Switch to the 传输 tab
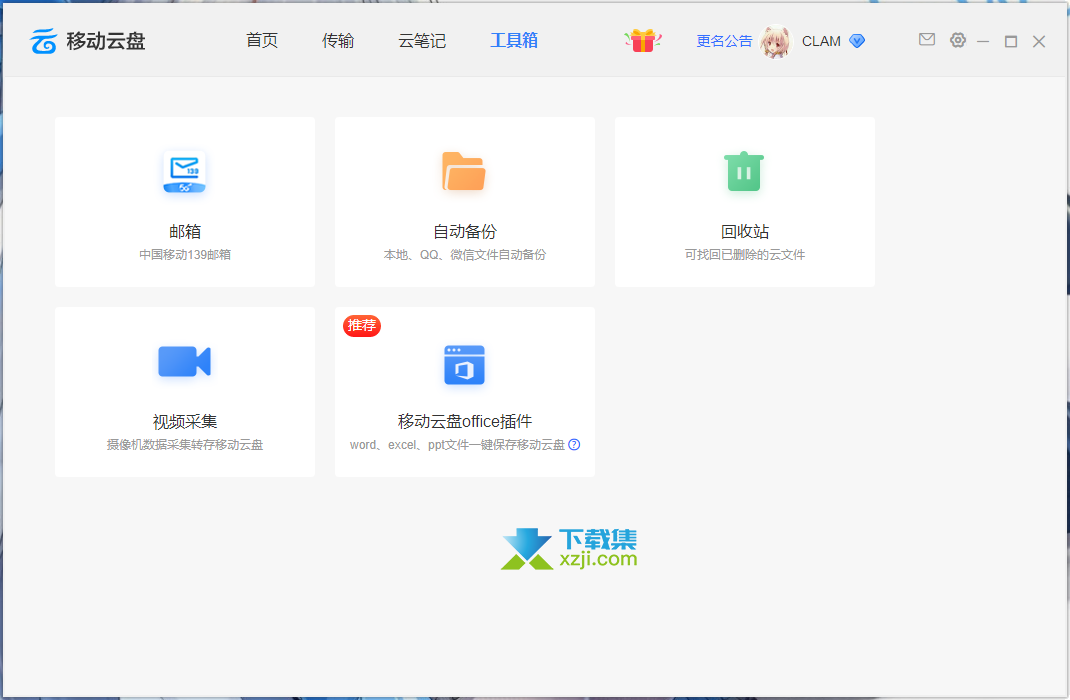Viewport: 1070px width, 700px height. (338, 41)
